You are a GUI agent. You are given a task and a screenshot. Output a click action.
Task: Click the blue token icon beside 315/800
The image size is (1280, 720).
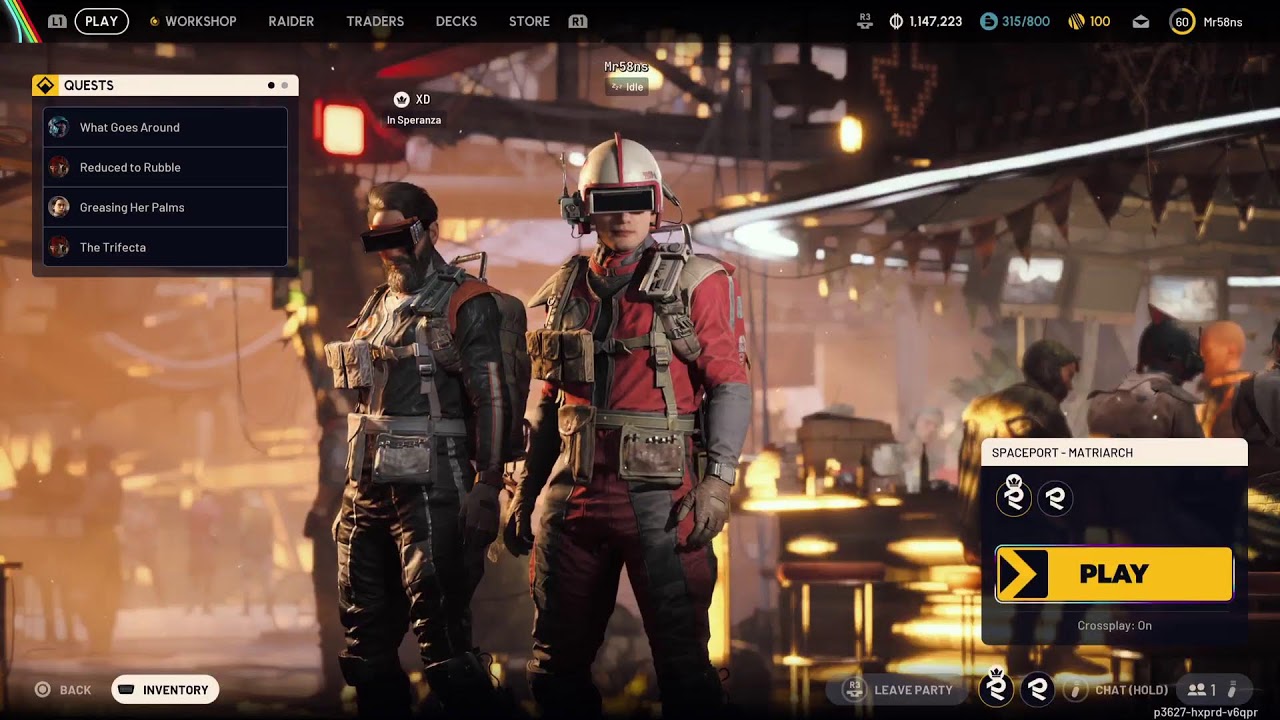(x=989, y=21)
